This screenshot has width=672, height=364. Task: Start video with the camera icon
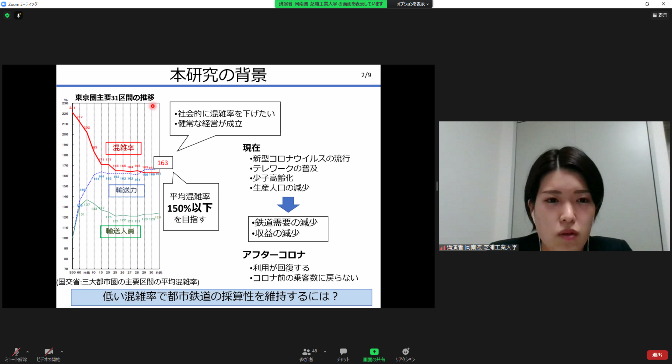(x=49, y=352)
